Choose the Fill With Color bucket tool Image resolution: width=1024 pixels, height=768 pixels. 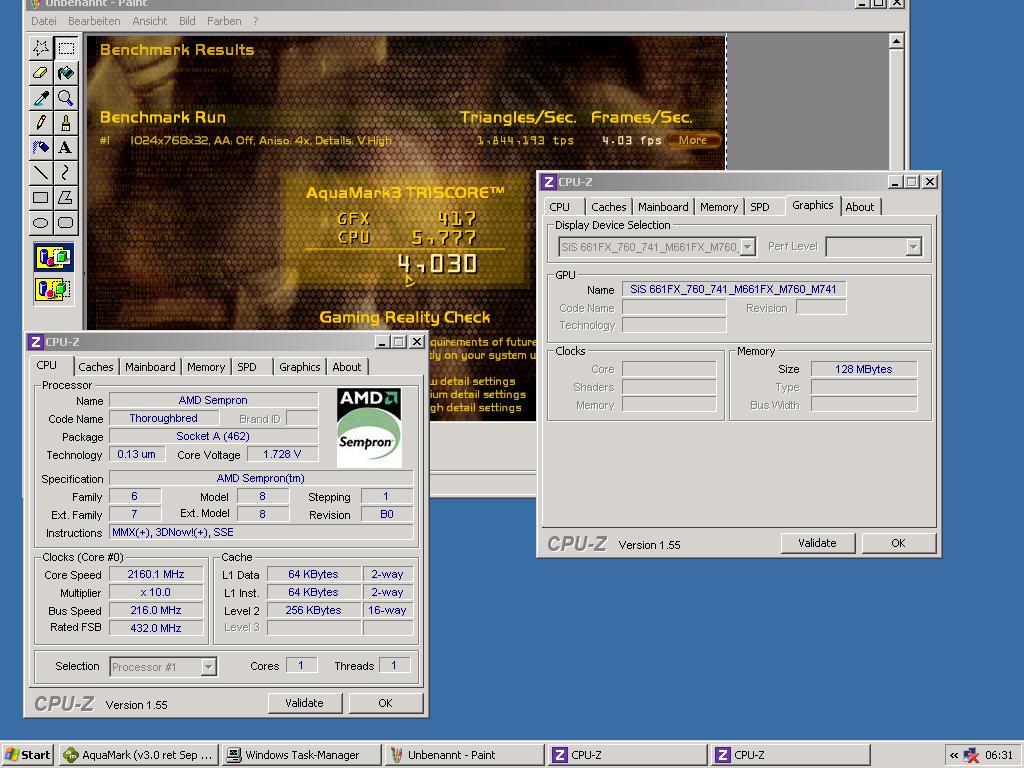(65, 72)
